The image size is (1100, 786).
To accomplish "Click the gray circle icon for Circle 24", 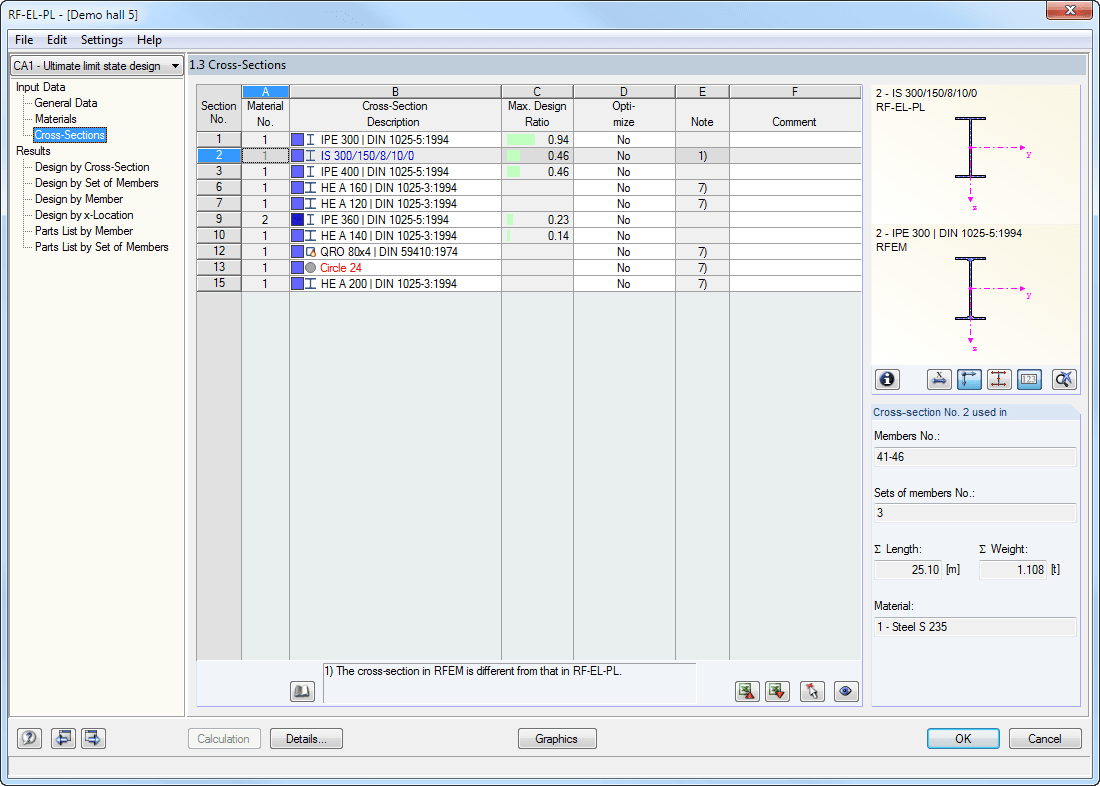I will pos(311,268).
